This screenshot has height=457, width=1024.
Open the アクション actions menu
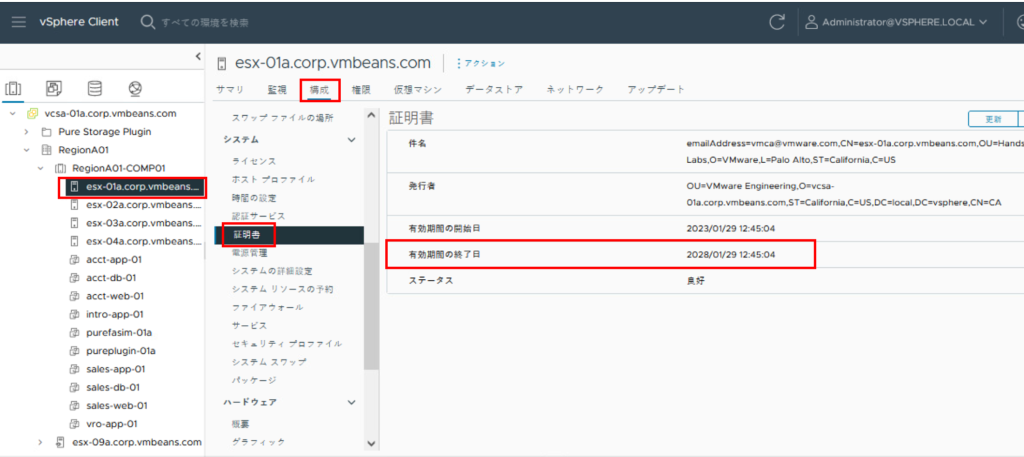(481, 63)
